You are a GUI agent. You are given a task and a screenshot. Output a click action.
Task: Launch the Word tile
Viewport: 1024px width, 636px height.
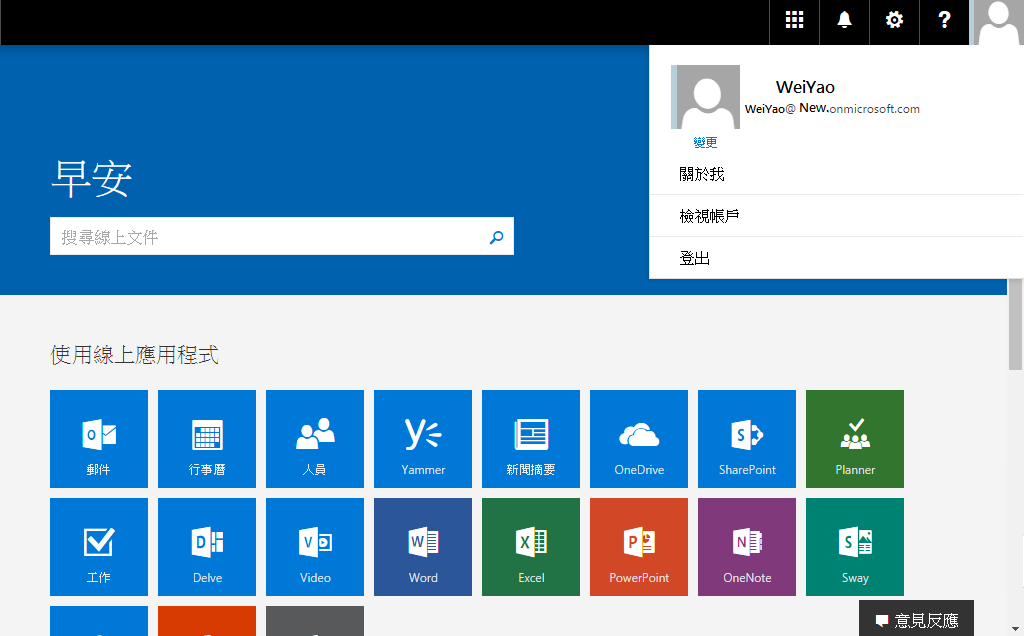point(423,547)
